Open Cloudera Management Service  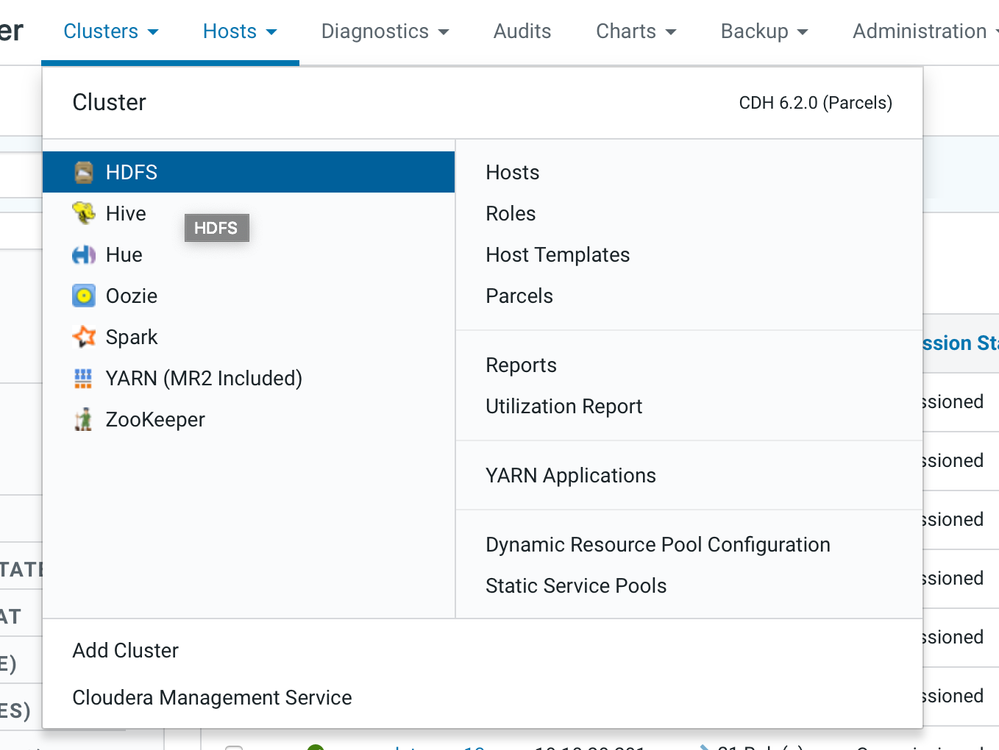click(x=212, y=697)
